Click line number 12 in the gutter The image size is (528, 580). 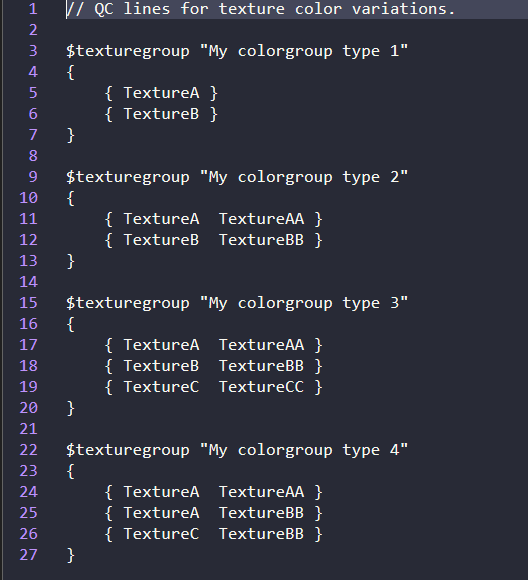click(x=28, y=240)
